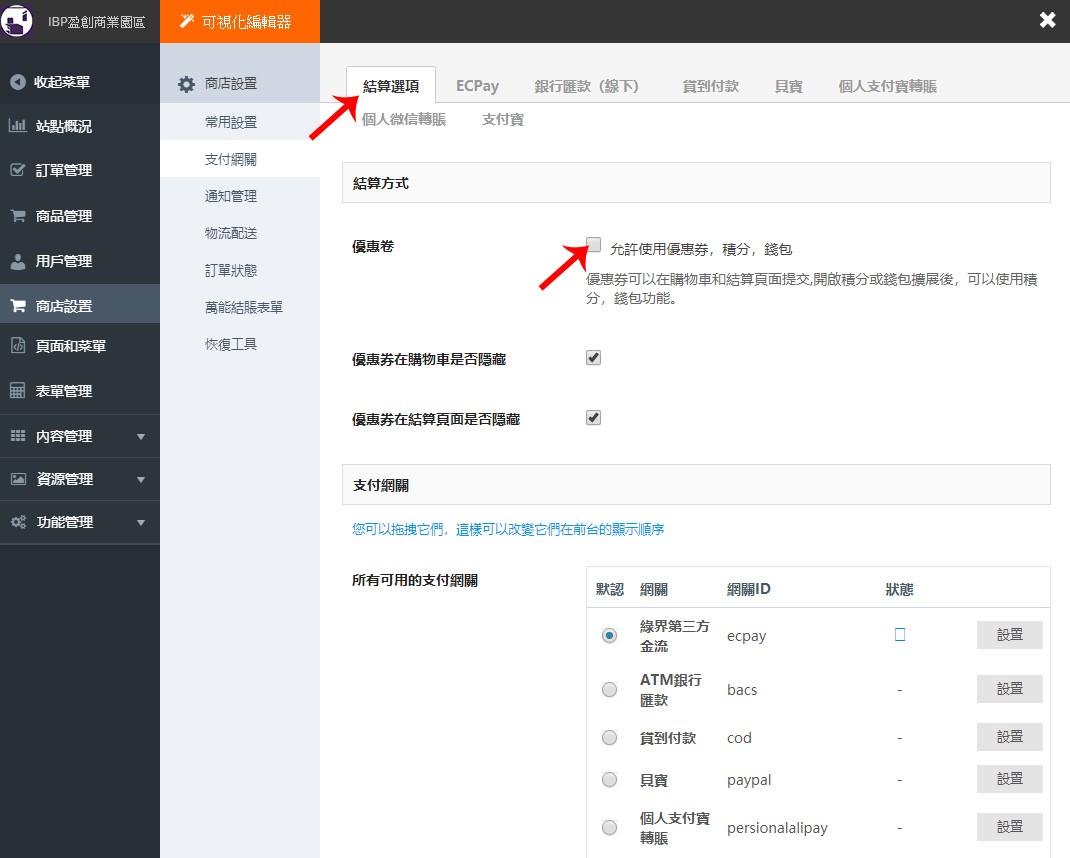This screenshot has height=858, width=1070.
Task: Expand 資源管理 dropdown arrow
Action: [x=141, y=480]
